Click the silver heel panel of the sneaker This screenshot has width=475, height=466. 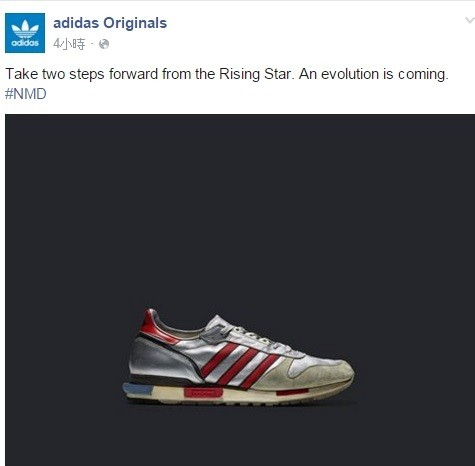[157, 358]
